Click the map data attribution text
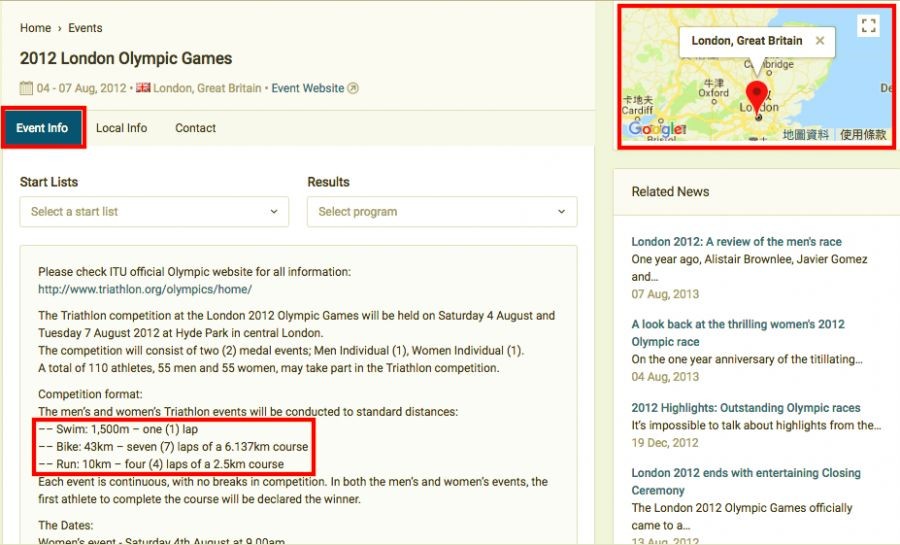Viewport: 900px width, 545px height. tap(806, 135)
